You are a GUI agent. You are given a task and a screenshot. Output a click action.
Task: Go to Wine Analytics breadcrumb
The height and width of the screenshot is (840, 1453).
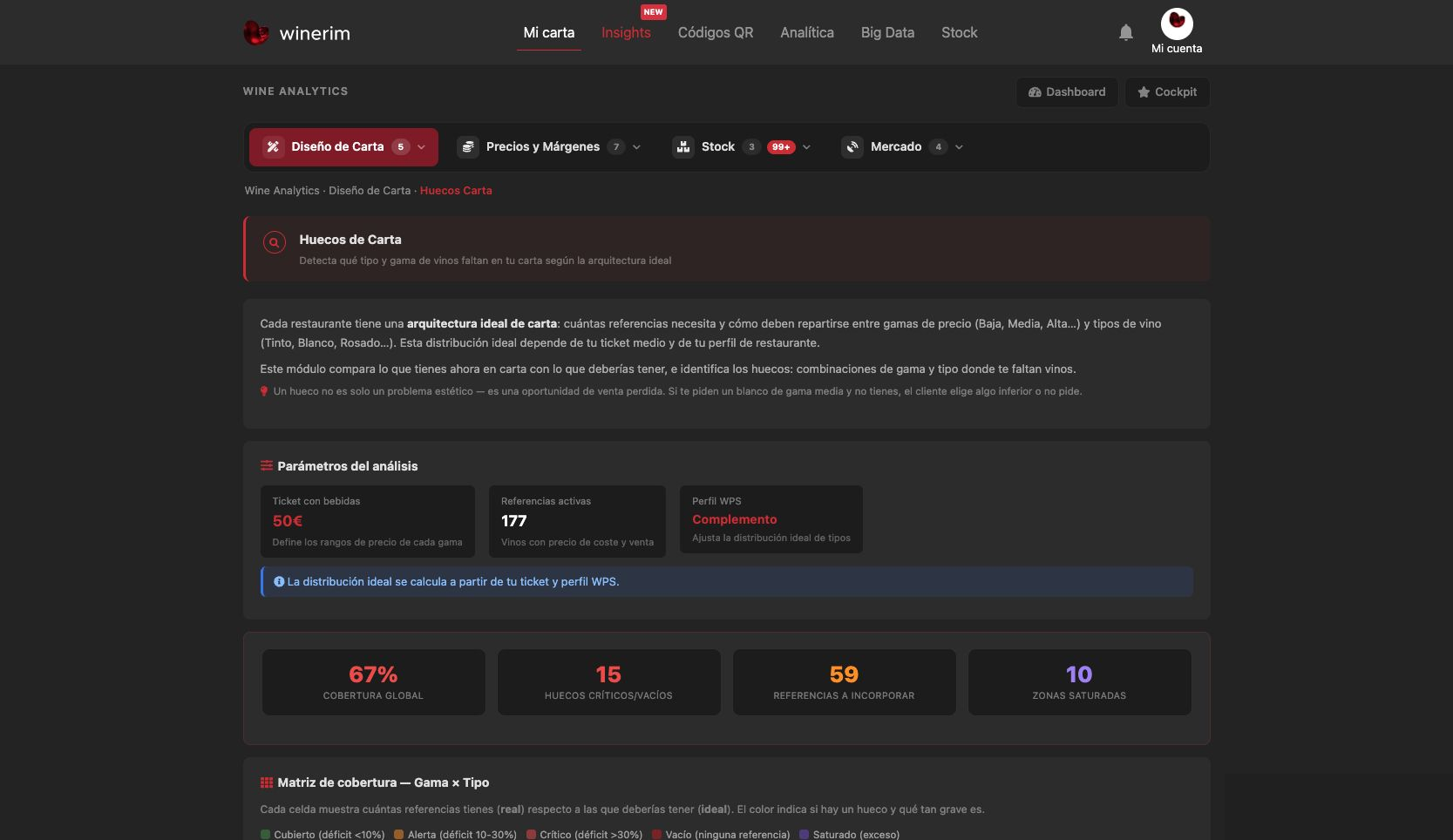282,191
